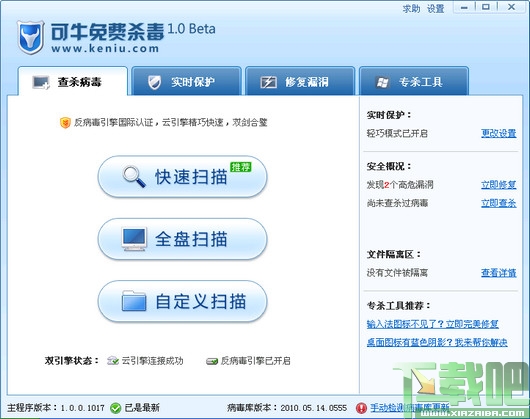
Task: Click 查看详情 quarantine link
Action: [499, 273]
